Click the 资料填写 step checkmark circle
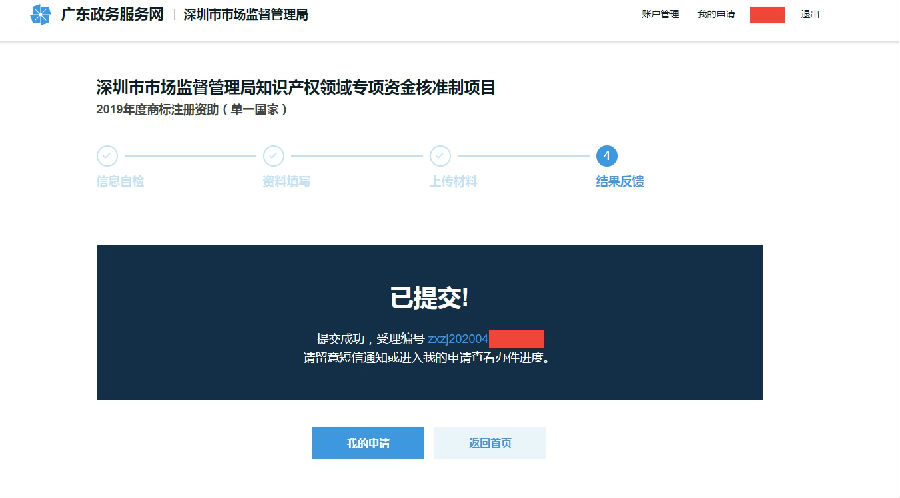 click(x=273, y=156)
